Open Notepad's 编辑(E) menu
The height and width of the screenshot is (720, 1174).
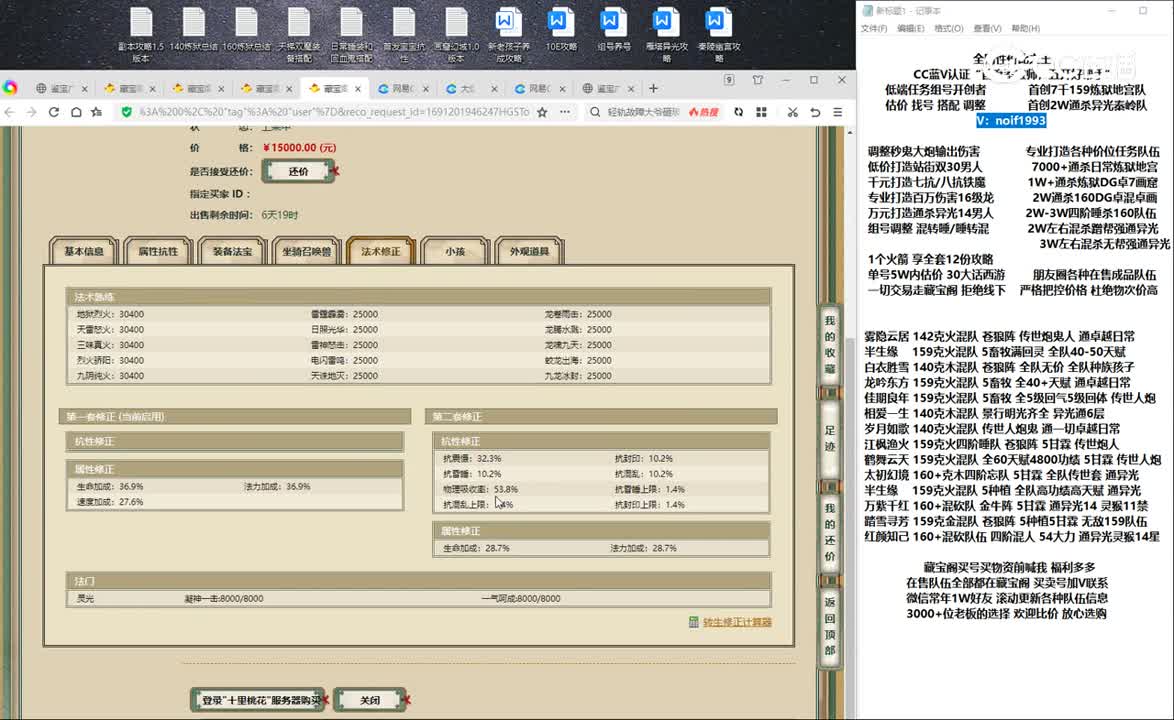[x=910, y=28]
